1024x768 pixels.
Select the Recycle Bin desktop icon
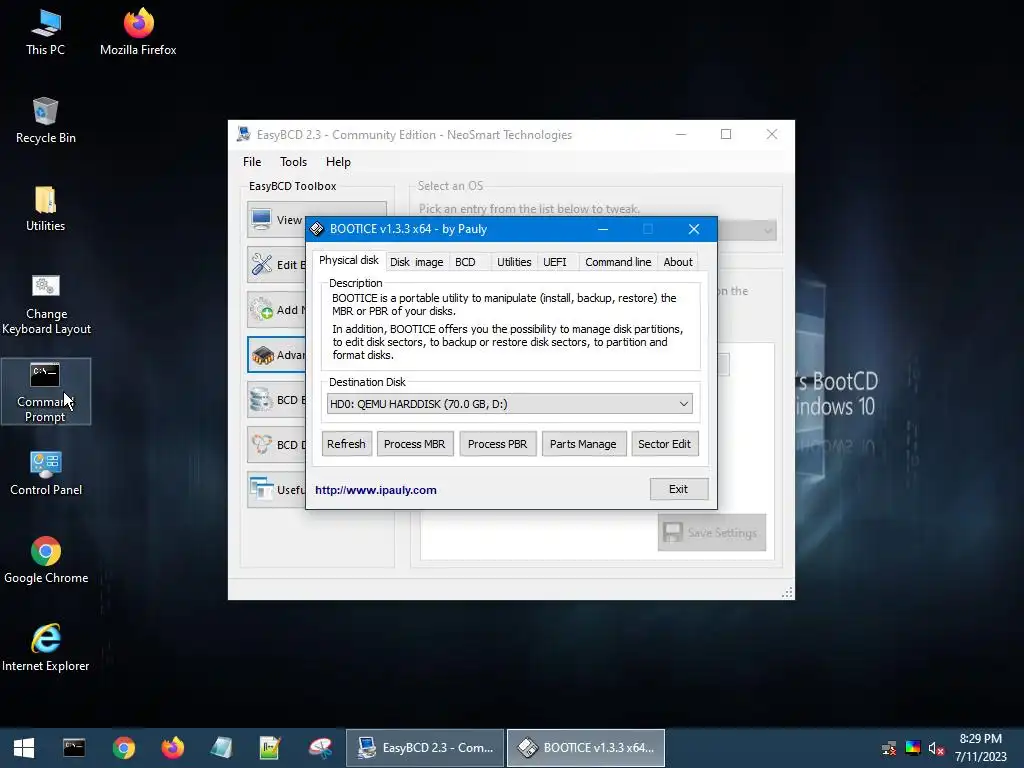click(x=45, y=121)
